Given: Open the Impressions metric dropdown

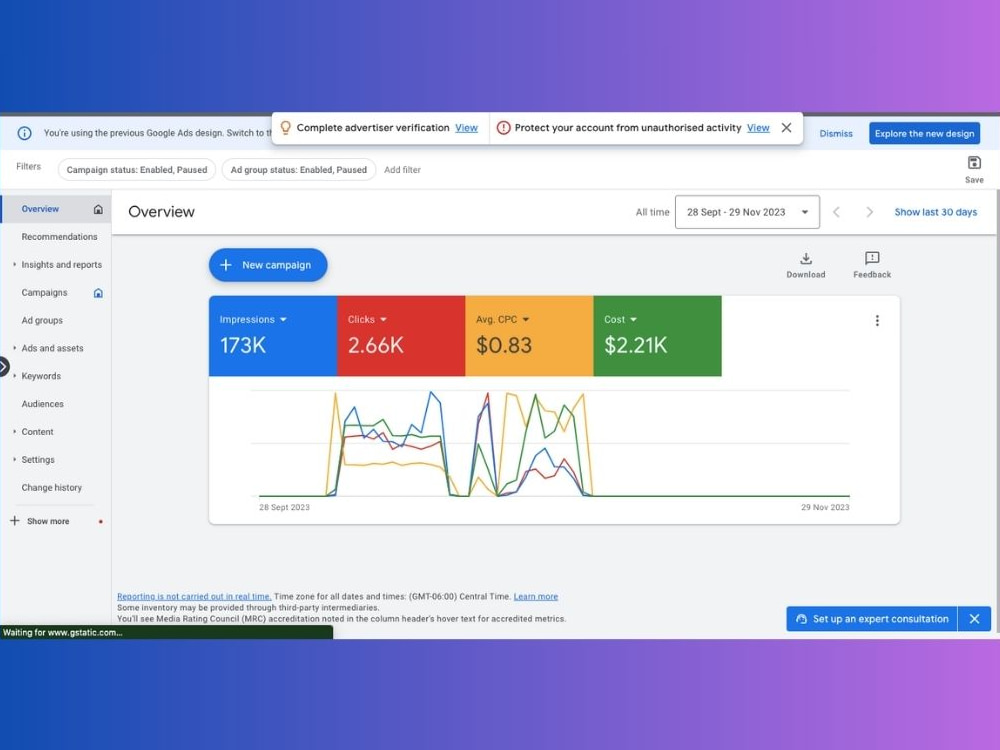Looking at the screenshot, I should (283, 320).
